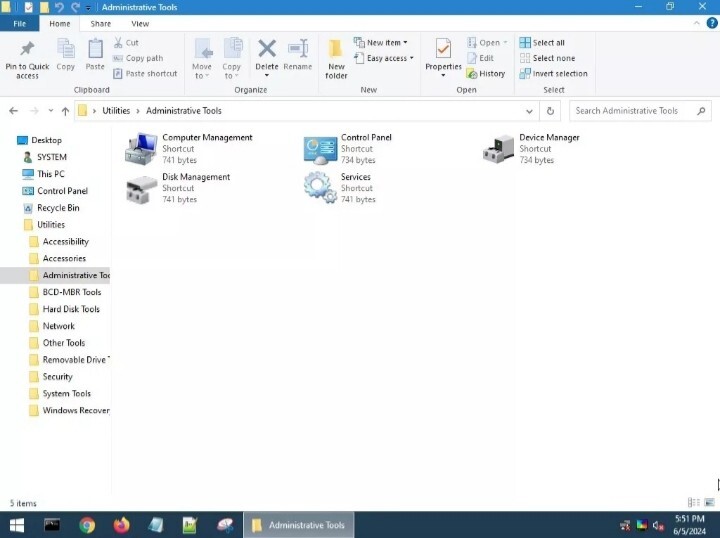Click the Windows Start button
This screenshot has height=538, width=720.
(x=17, y=525)
